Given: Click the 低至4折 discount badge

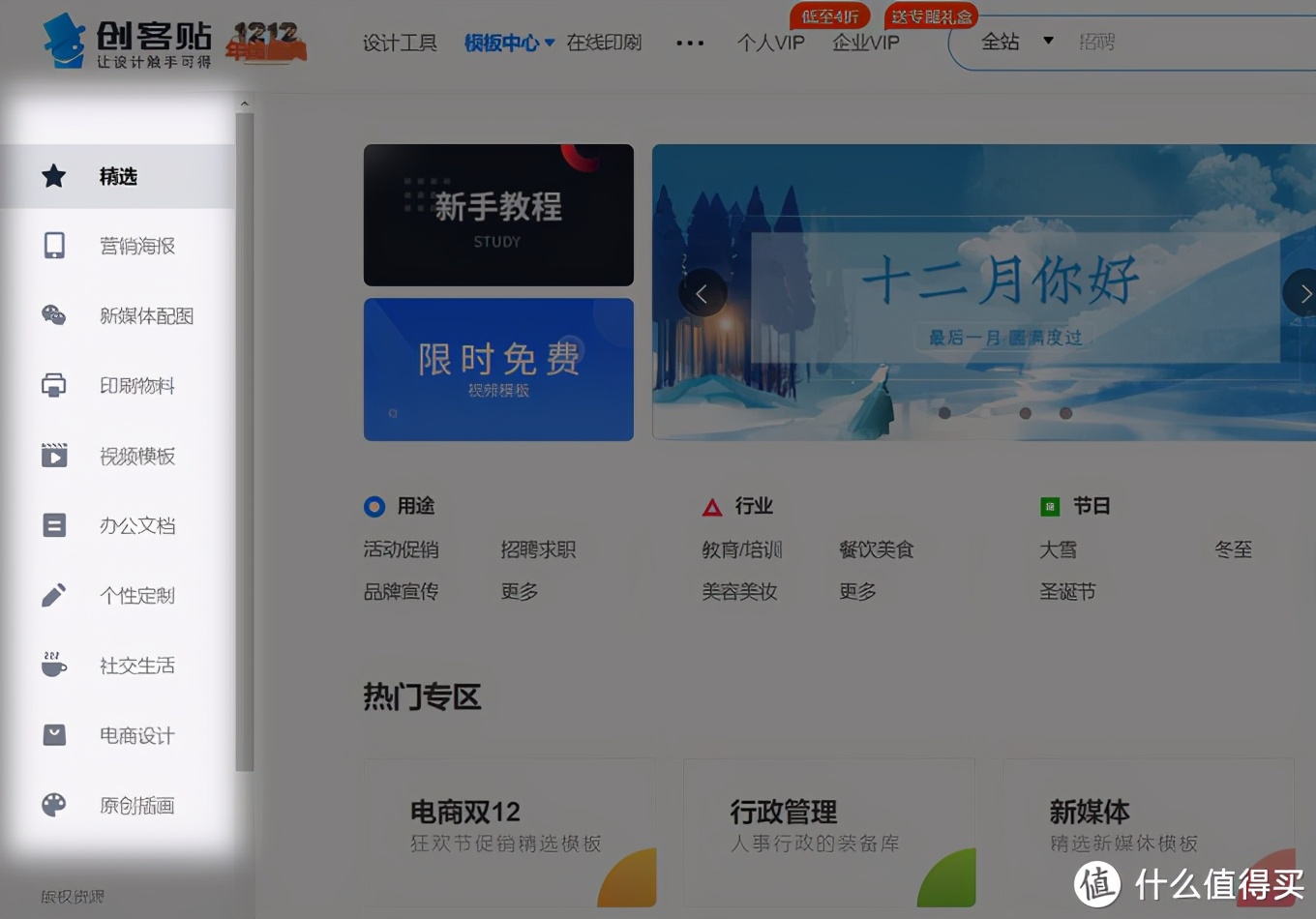Looking at the screenshot, I should (x=830, y=16).
